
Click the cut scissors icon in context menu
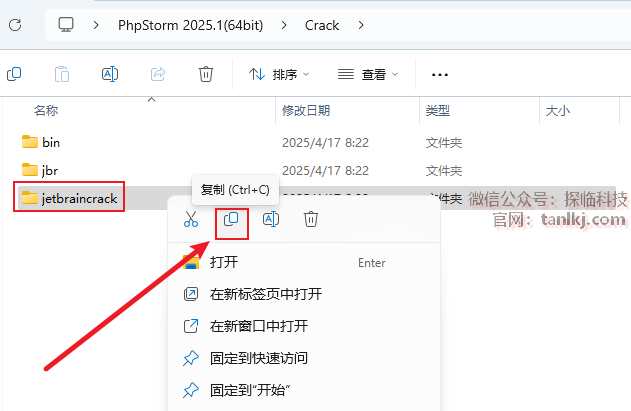(191, 219)
